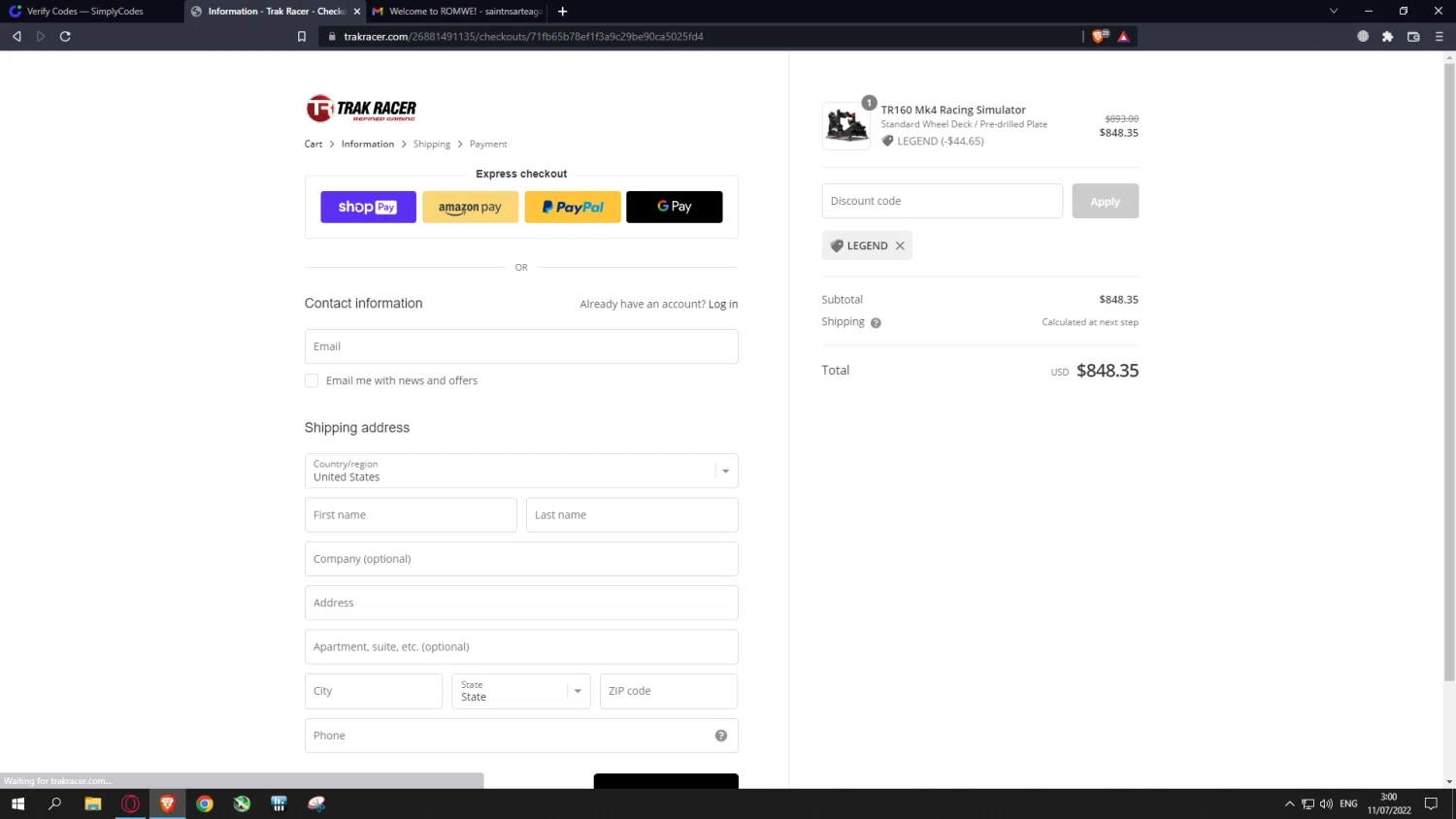Viewport: 1456px width, 819px height.
Task: Click phone field help icon
Action: [x=721, y=736]
